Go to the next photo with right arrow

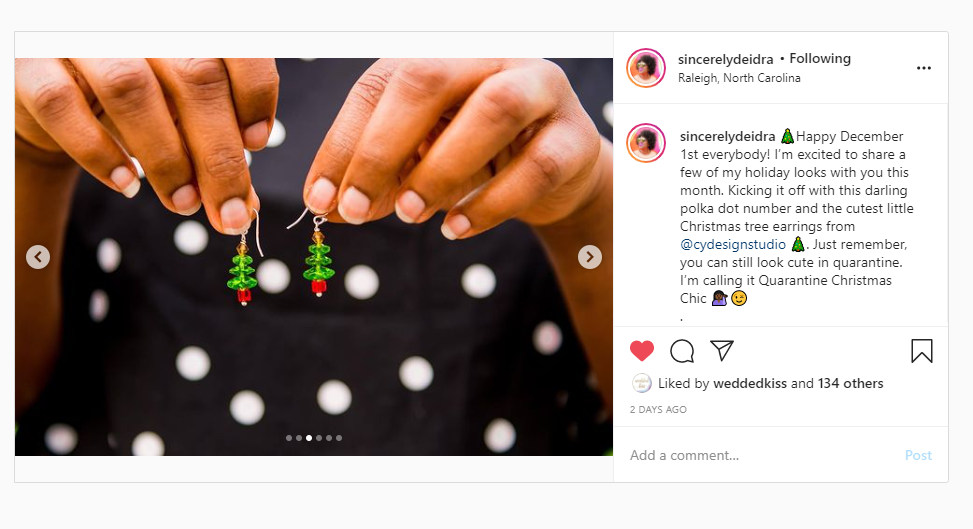tap(590, 257)
